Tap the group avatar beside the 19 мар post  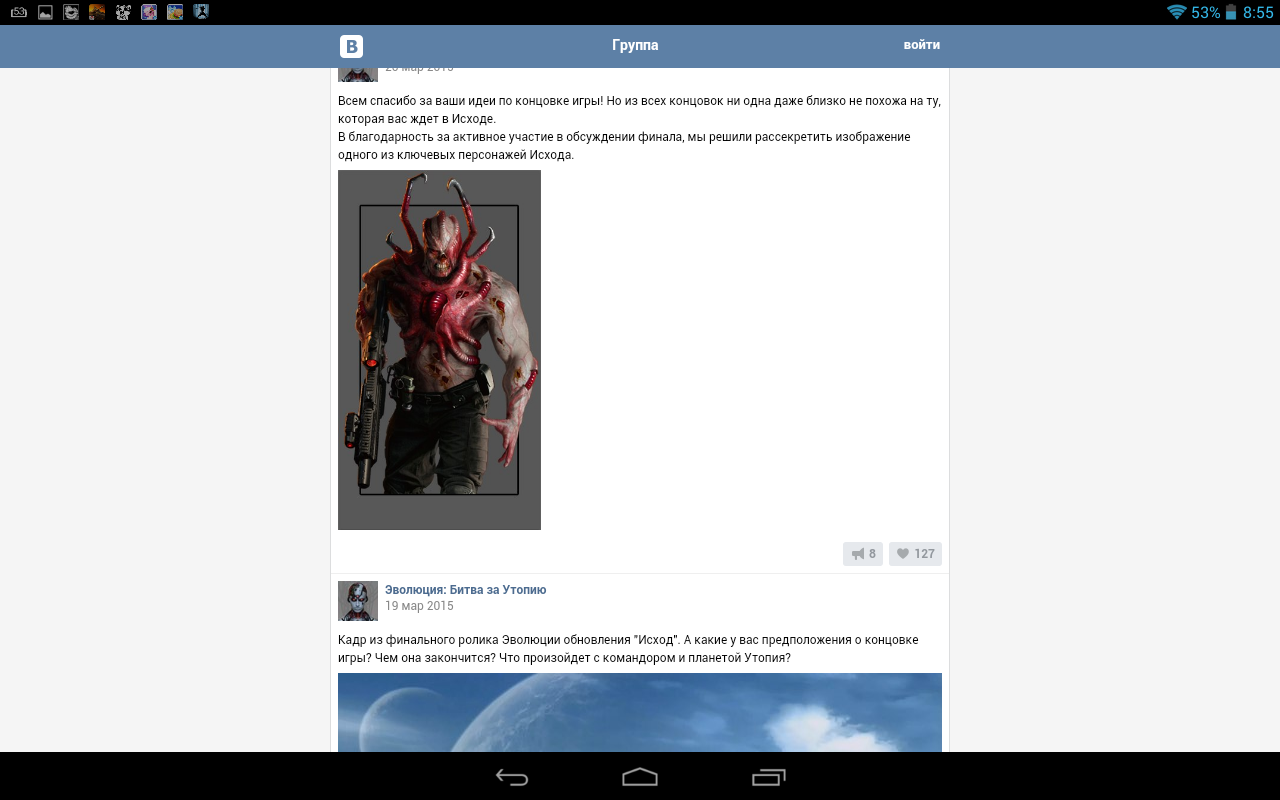pos(358,601)
